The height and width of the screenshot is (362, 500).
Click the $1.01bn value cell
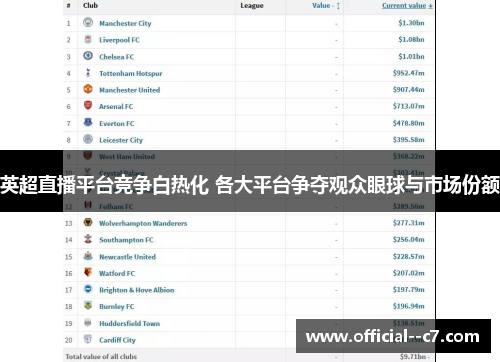coord(411,56)
